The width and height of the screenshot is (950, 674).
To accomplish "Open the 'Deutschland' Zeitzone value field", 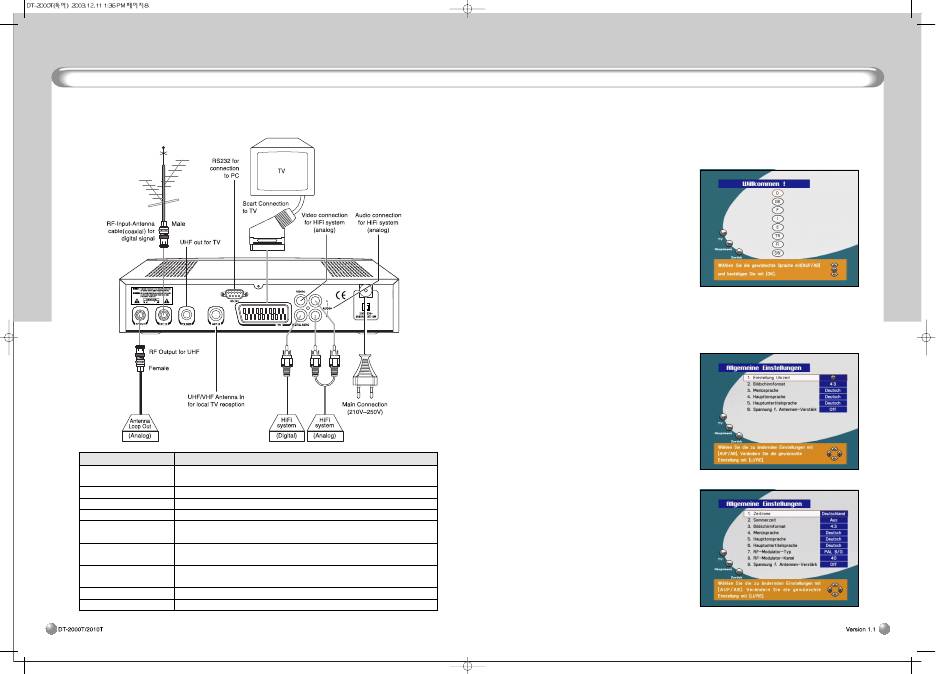I will tap(833, 513).
